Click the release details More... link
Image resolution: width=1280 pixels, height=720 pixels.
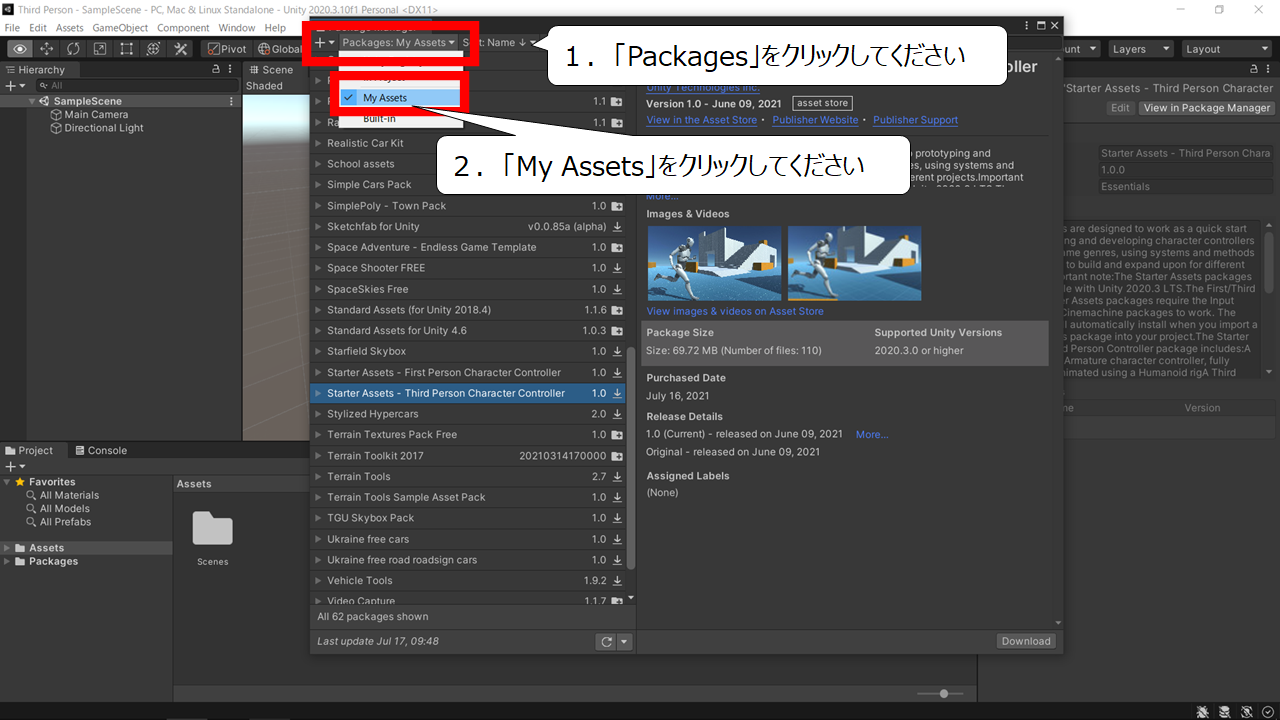pos(872,435)
